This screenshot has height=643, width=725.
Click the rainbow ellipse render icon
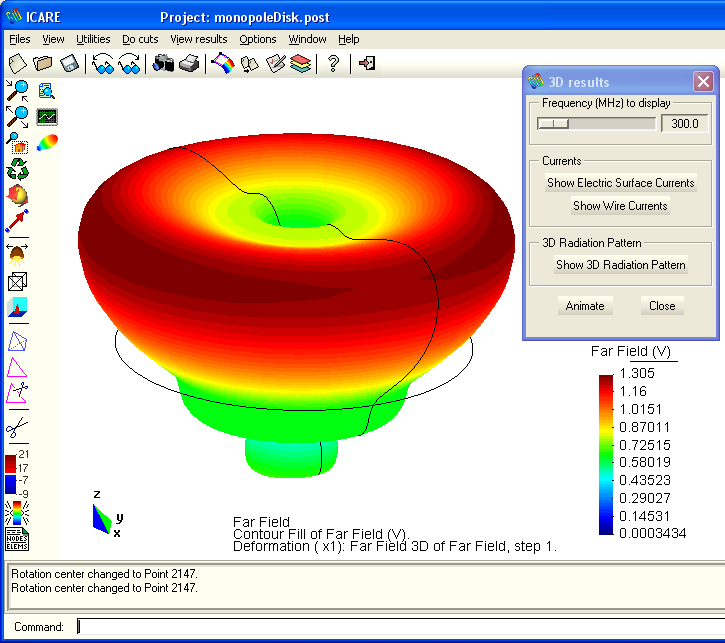pyautogui.click(x=47, y=142)
